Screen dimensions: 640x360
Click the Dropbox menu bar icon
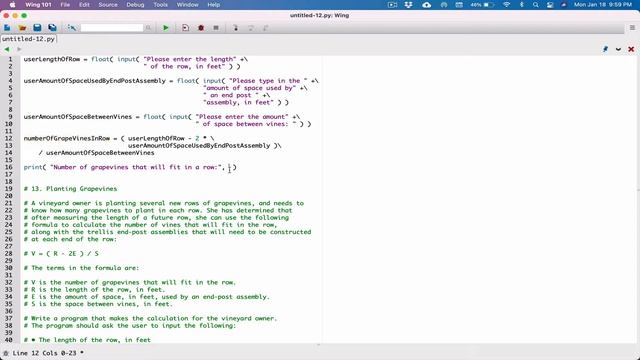click(x=409, y=5)
